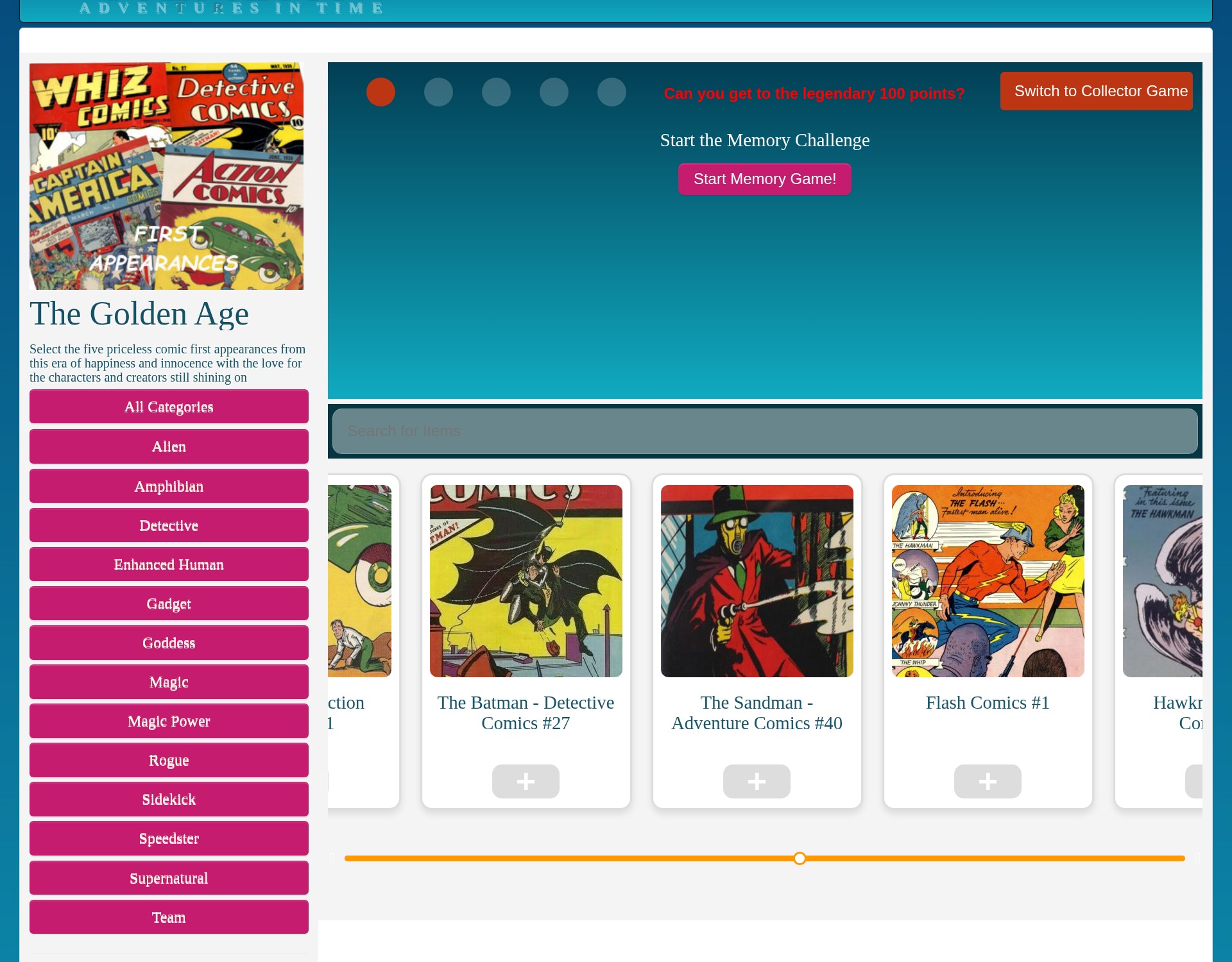This screenshot has height=962, width=1232.
Task: Open the Flash Comics #1 cover image
Action: pyautogui.click(x=988, y=581)
